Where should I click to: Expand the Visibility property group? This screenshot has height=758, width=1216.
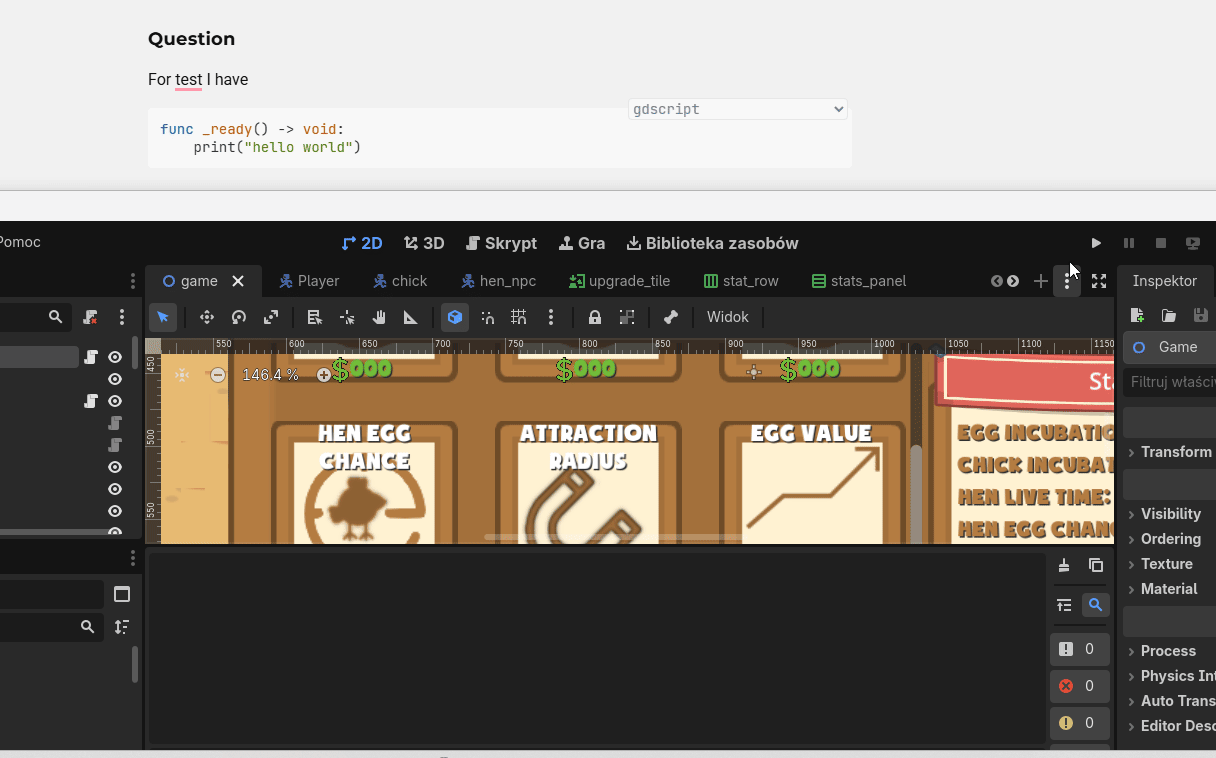click(1170, 514)
